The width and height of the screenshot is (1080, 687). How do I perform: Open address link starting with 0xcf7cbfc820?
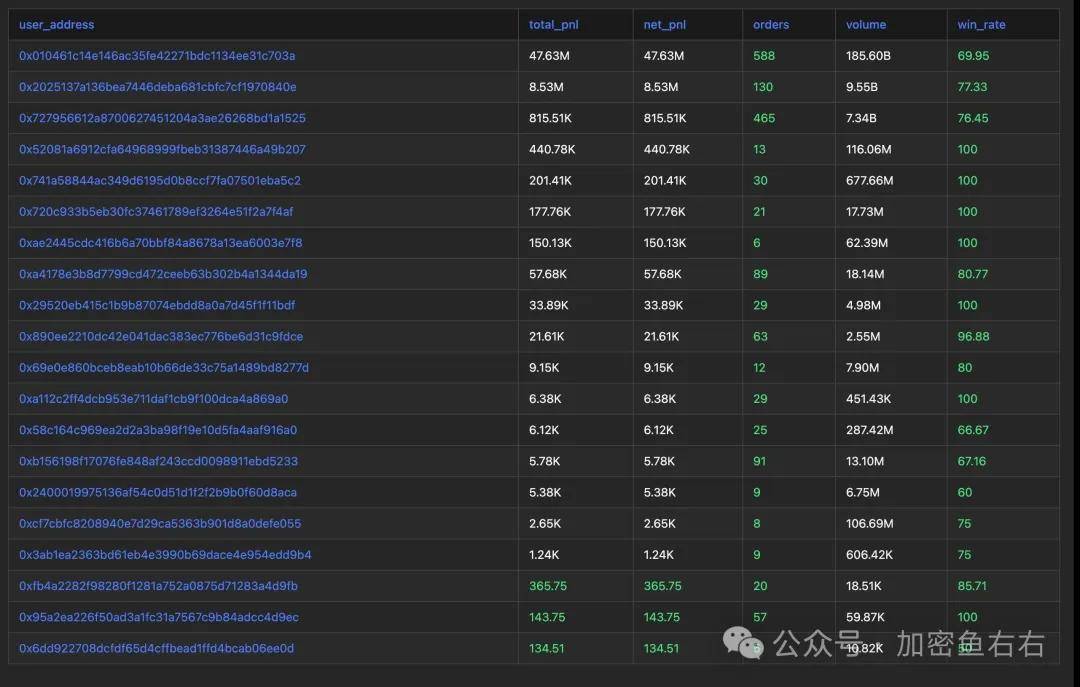(x=160, y=523)
